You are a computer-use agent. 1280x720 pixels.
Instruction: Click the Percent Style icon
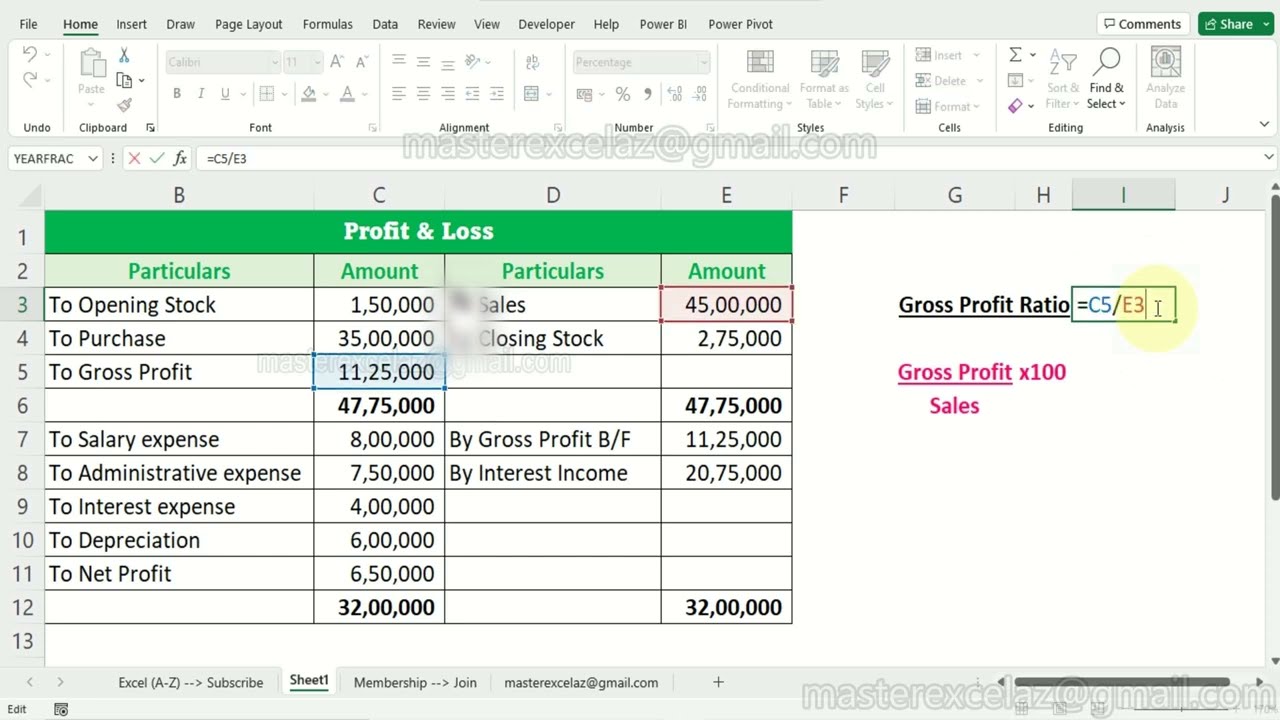(623, 94)
